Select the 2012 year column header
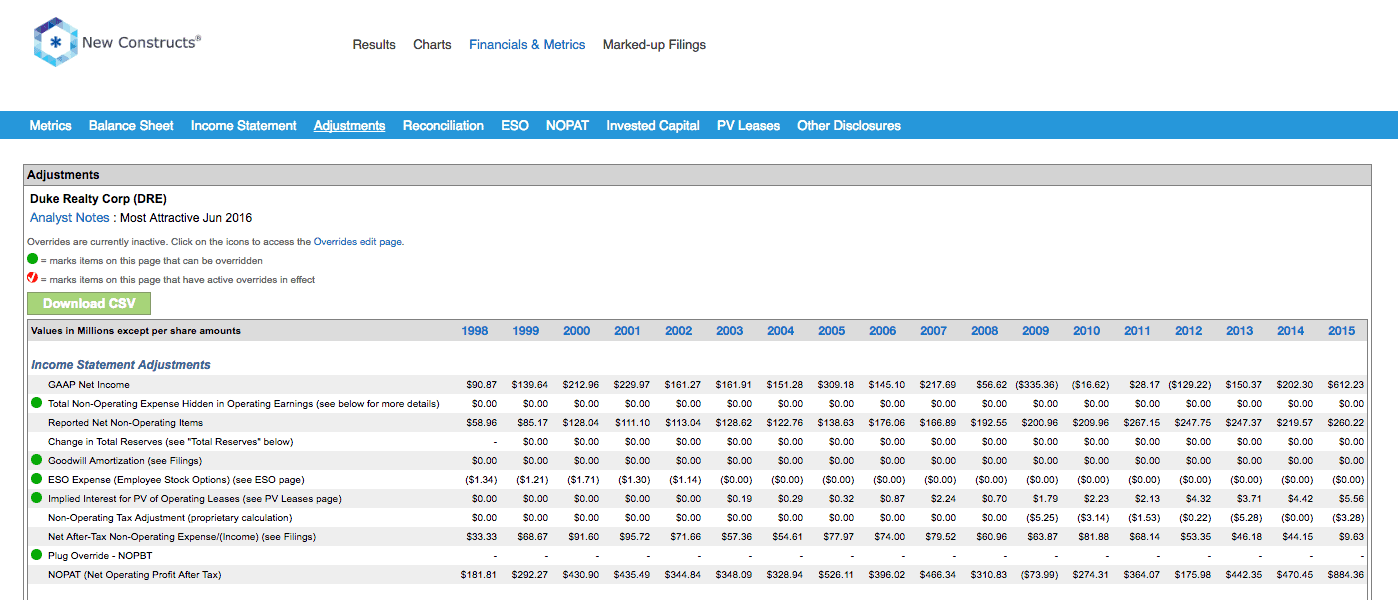This screenshot has width=1398, height=600. 1189,331
